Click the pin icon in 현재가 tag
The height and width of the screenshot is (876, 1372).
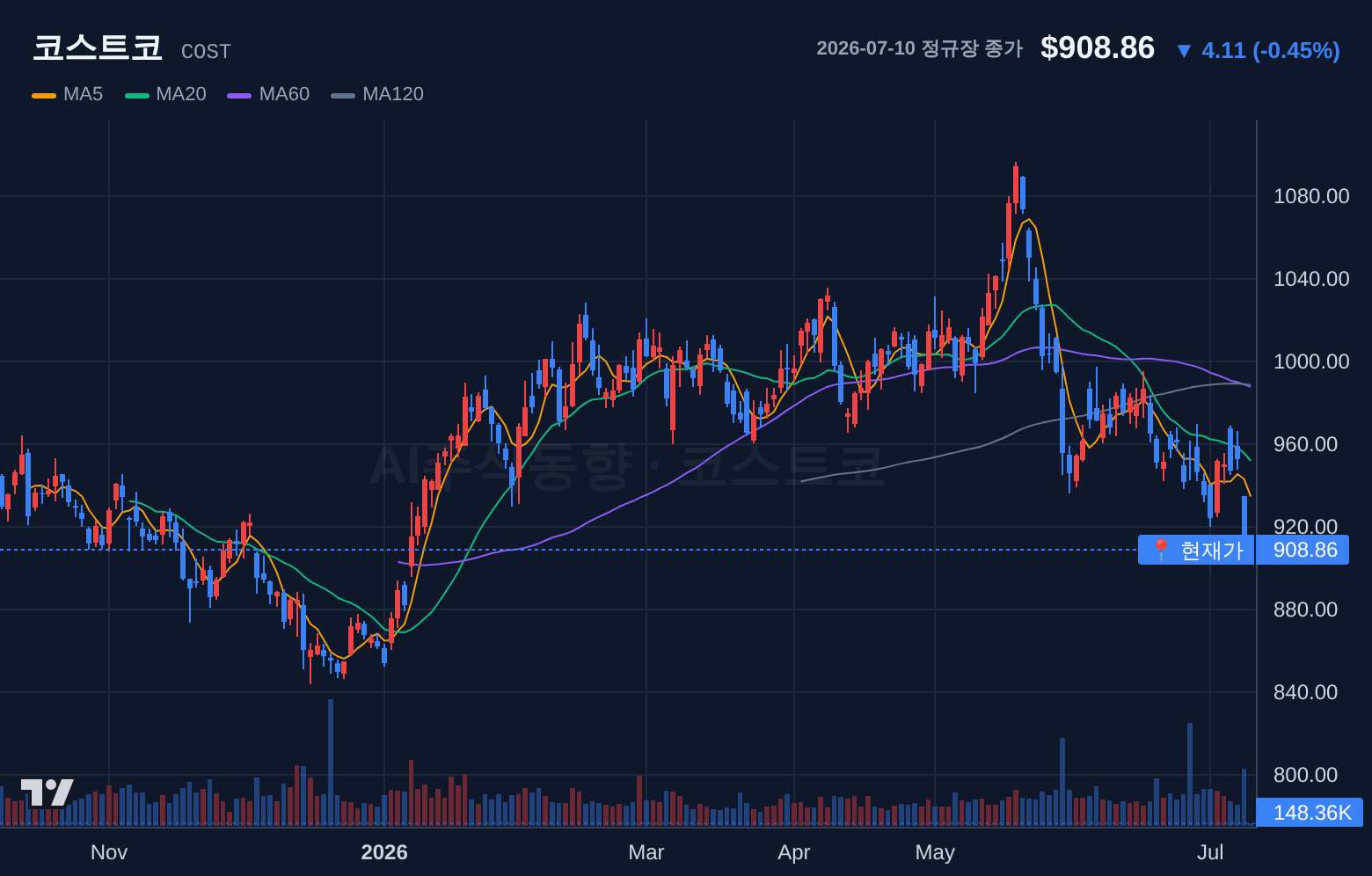(1161, 550)
